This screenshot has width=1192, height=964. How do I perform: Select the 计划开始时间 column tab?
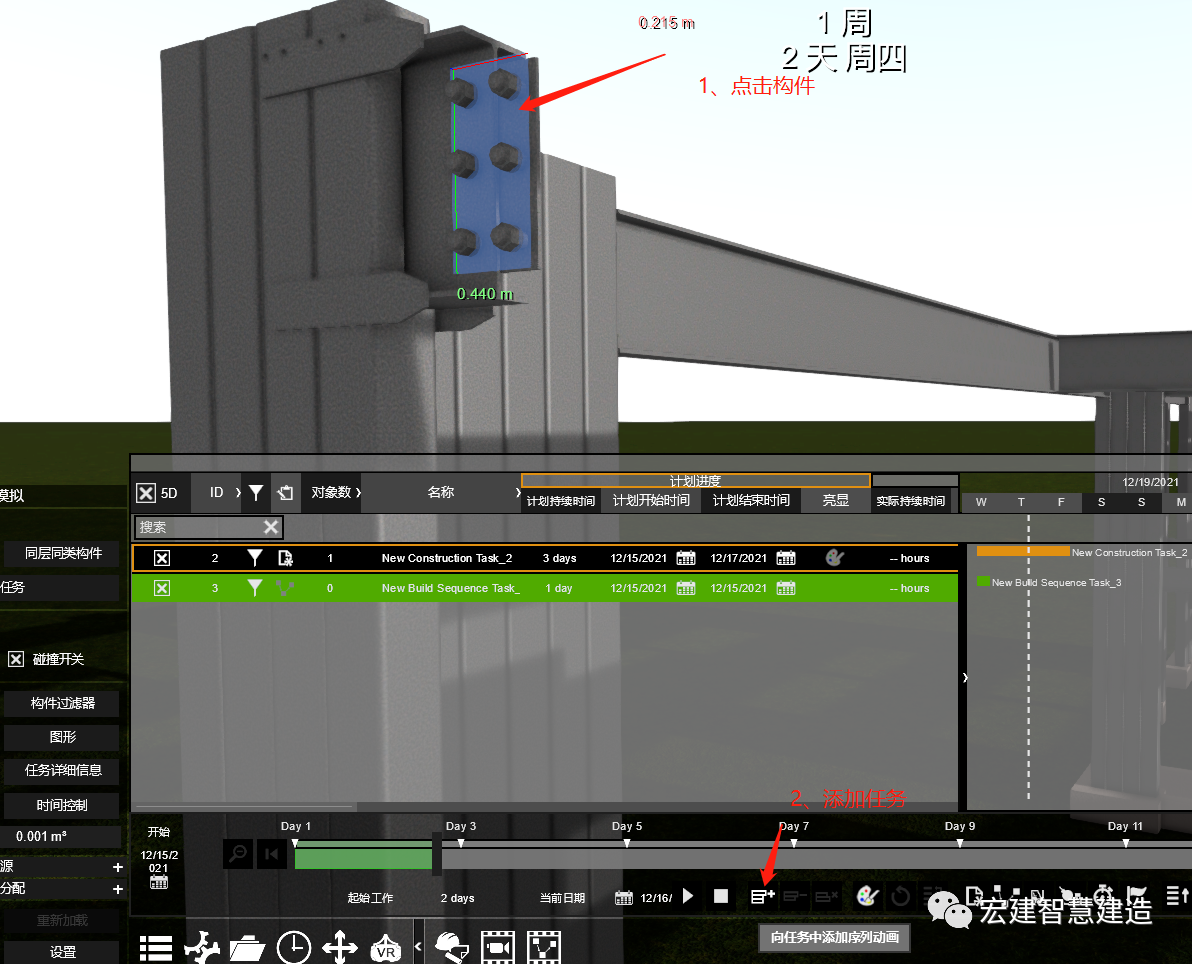point(651,500)
